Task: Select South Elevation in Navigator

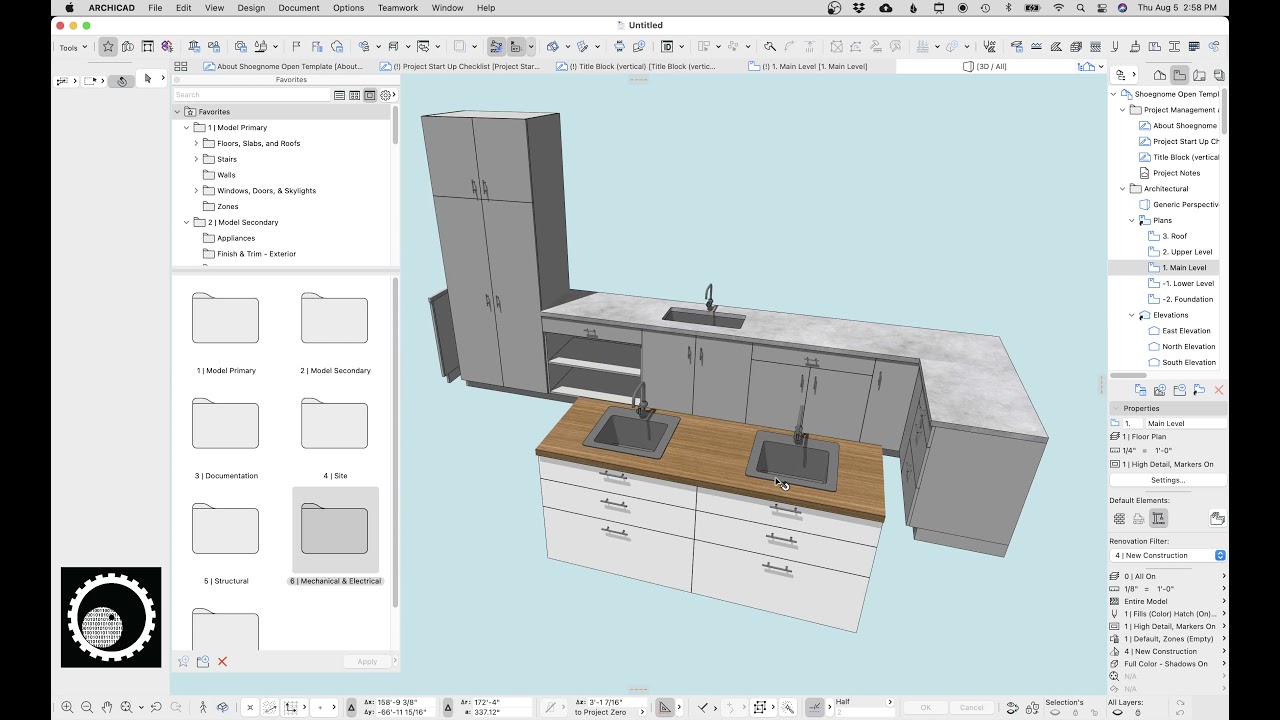Action: (1189, 362)
